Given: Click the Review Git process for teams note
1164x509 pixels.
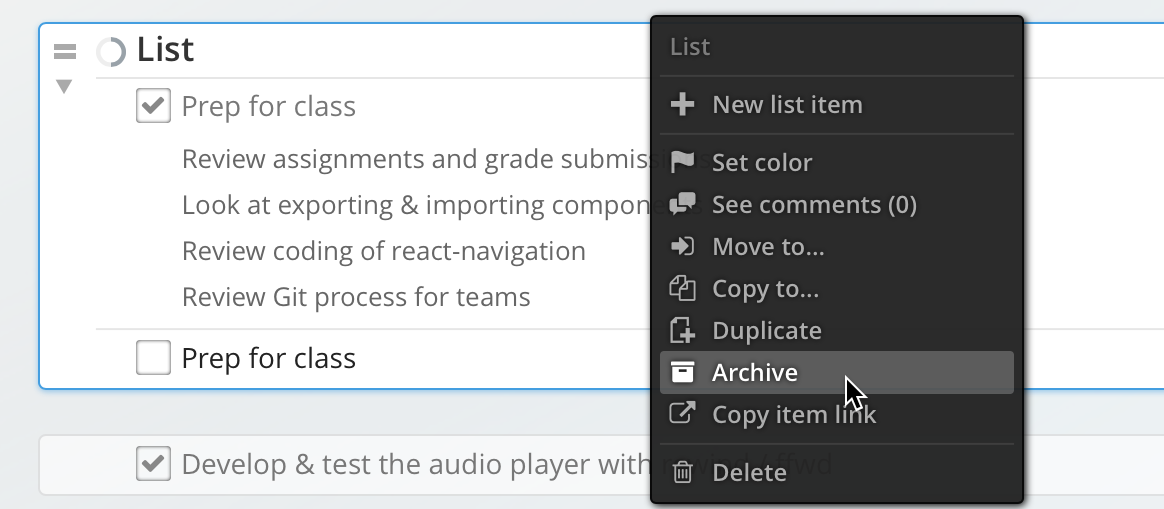Looking at the screenshot, I should pyautogui.click(x=356, y=297).
